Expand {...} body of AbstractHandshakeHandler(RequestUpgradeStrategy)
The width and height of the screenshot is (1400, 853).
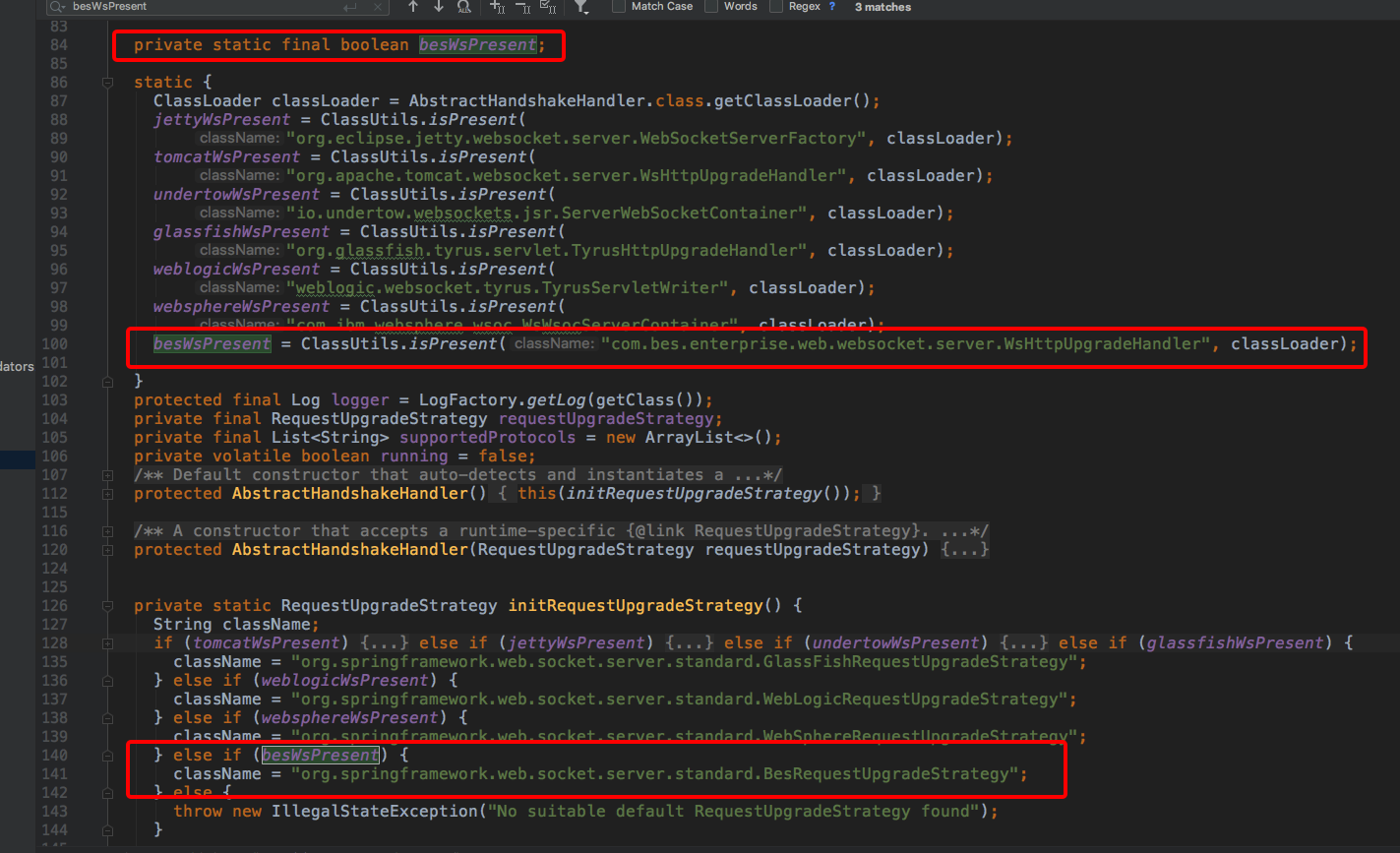coord(965,549)
